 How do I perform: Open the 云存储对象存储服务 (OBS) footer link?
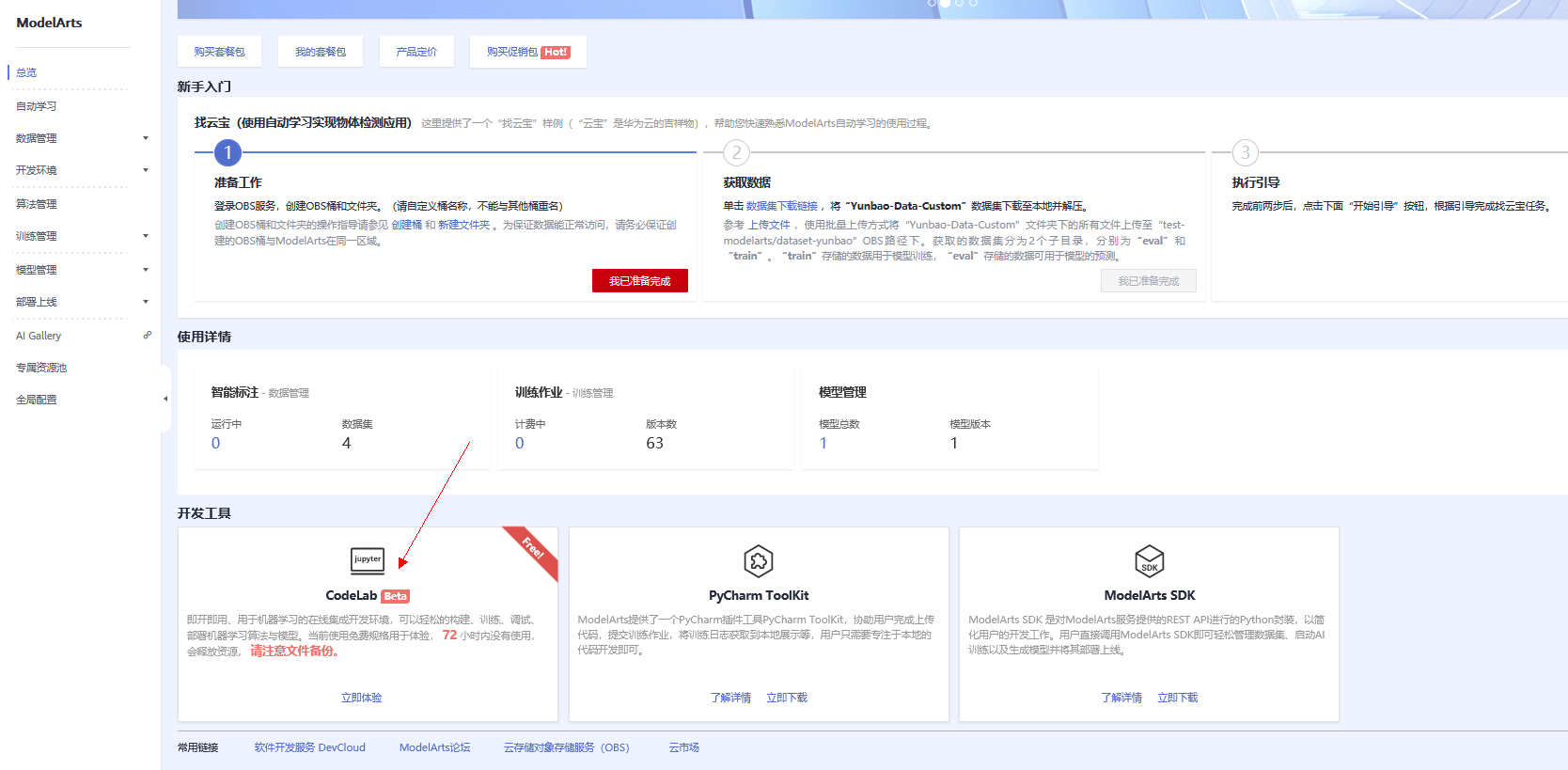click(x=567, y=747)
